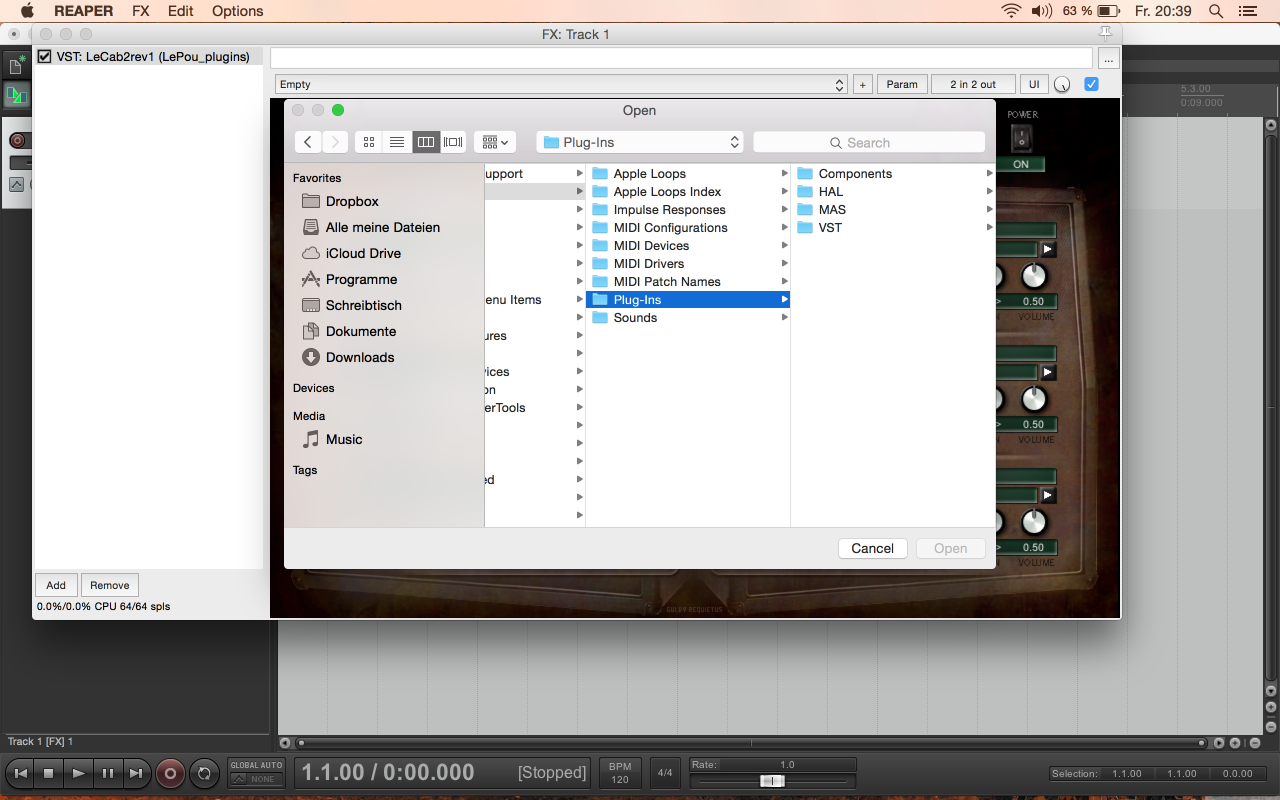1280x800 pixels.
Task: Adjust the wet/dry knob
Action: (x=1062, y=85)
